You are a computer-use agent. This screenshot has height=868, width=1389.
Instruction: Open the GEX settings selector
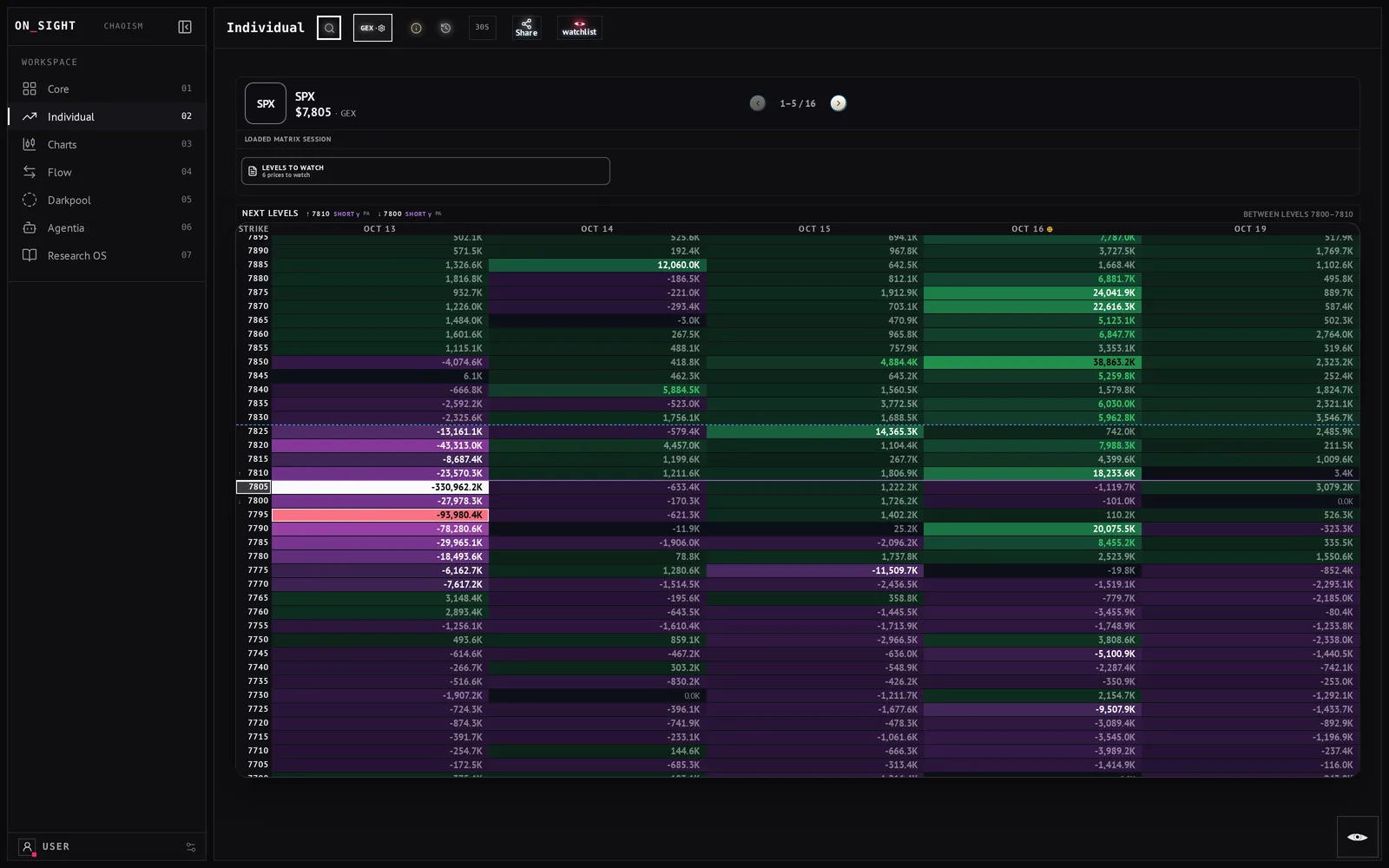(x=372, y=28)
